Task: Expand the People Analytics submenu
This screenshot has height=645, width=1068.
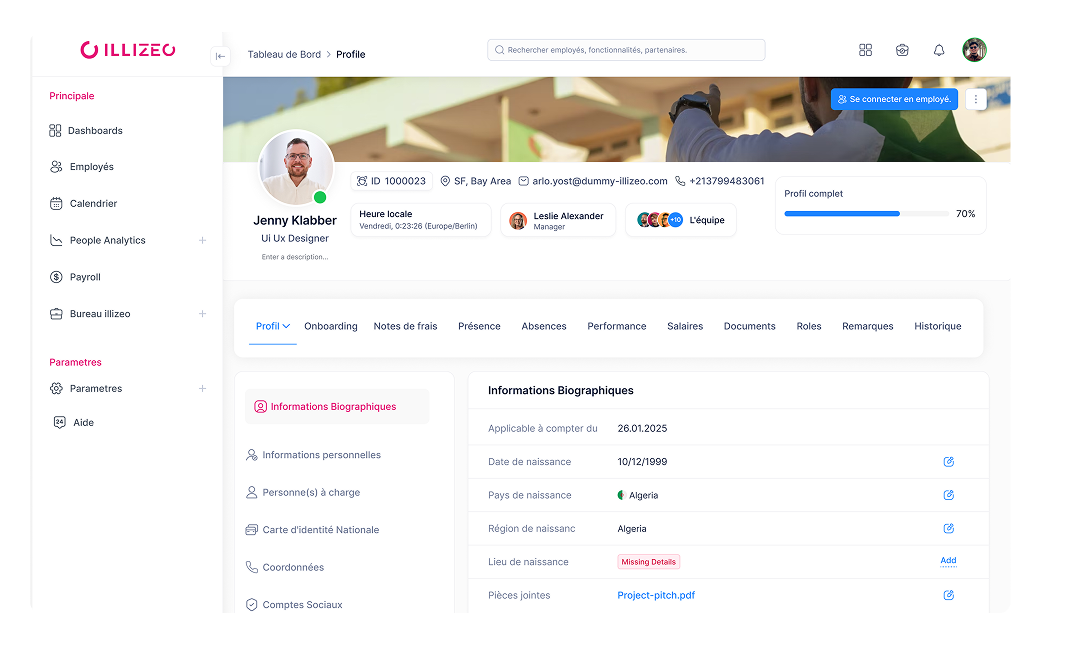Action: point(202,240)
